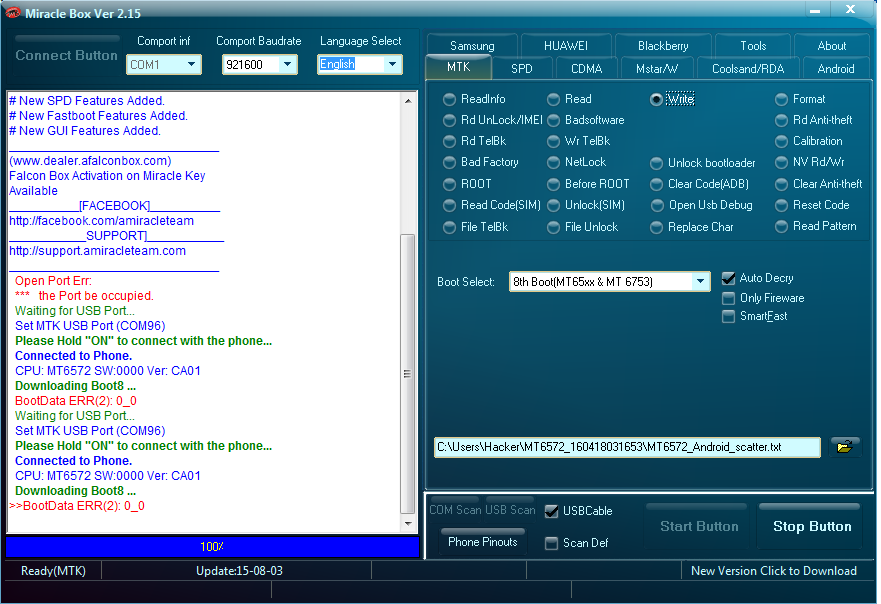Expand the Language Select dropdown
The width and height of the screenshot is (881, 604).
(393, 65)
